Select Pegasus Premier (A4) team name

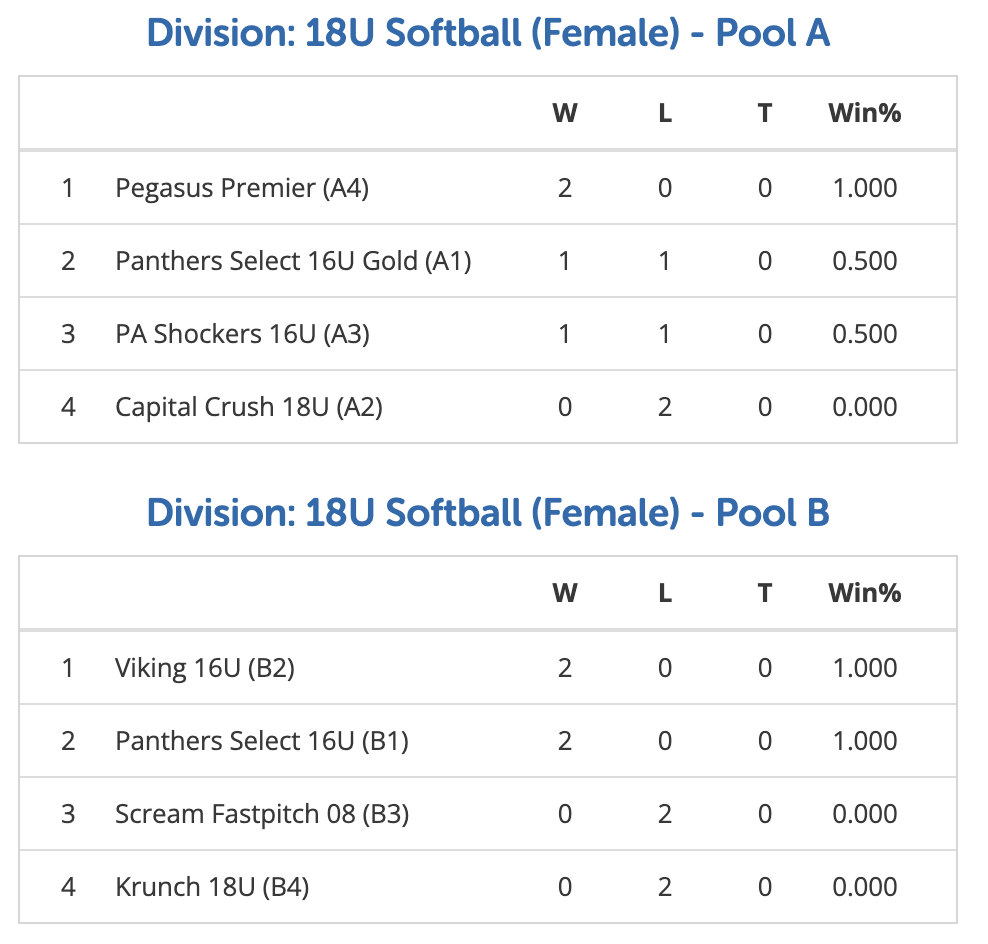(242, 188)
